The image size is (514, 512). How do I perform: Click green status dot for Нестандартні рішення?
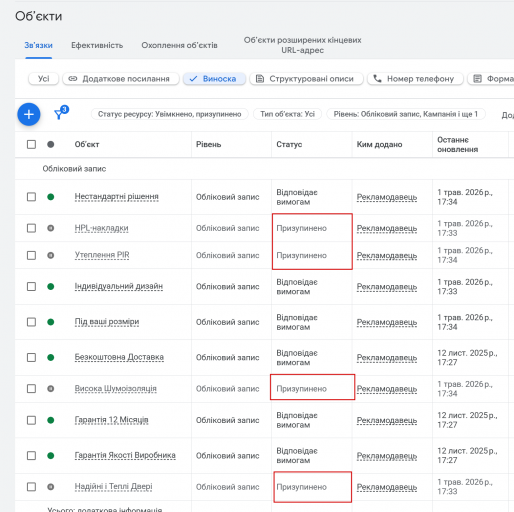[x=51, y=197]
